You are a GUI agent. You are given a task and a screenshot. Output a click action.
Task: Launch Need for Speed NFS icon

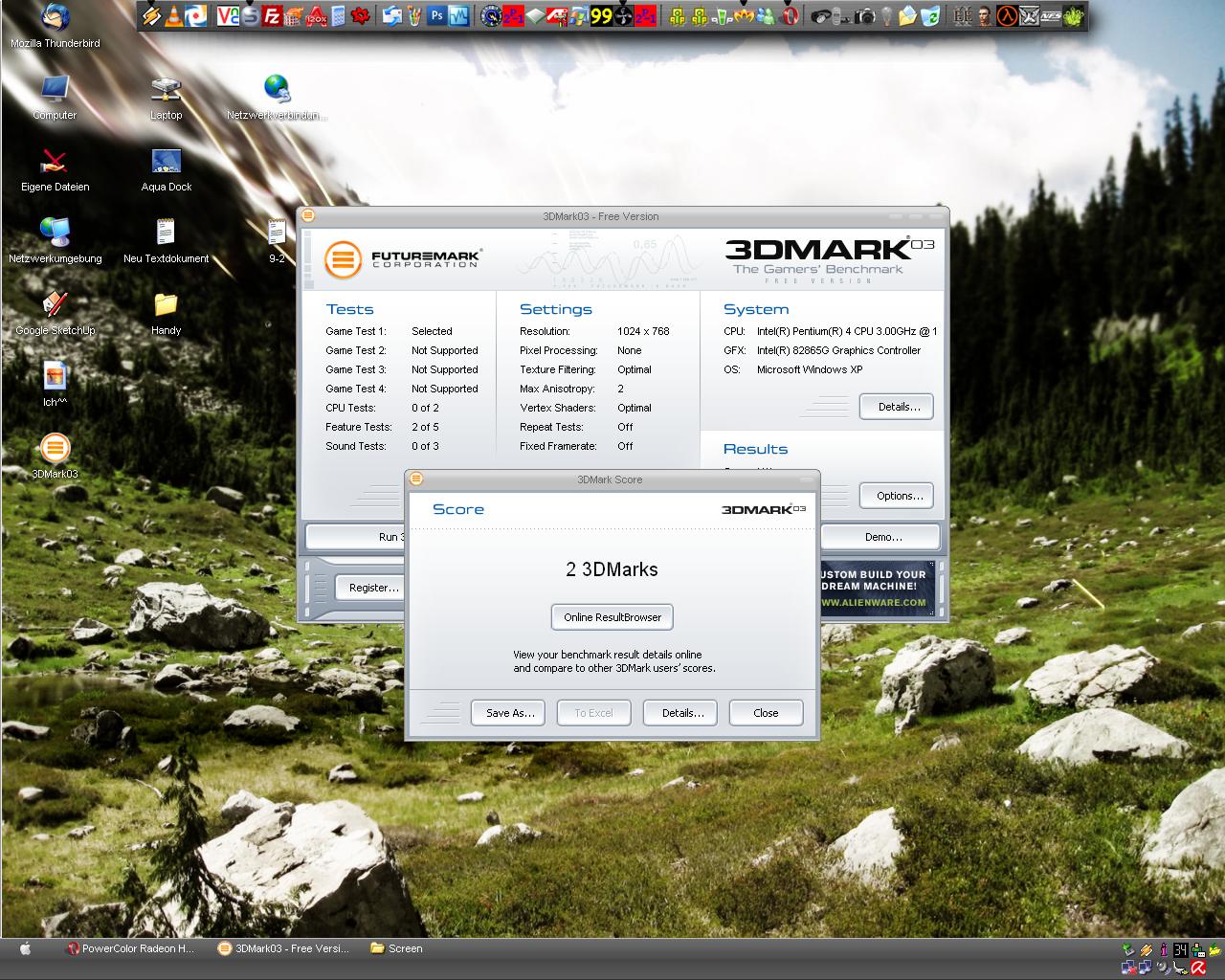(1051, 16)
